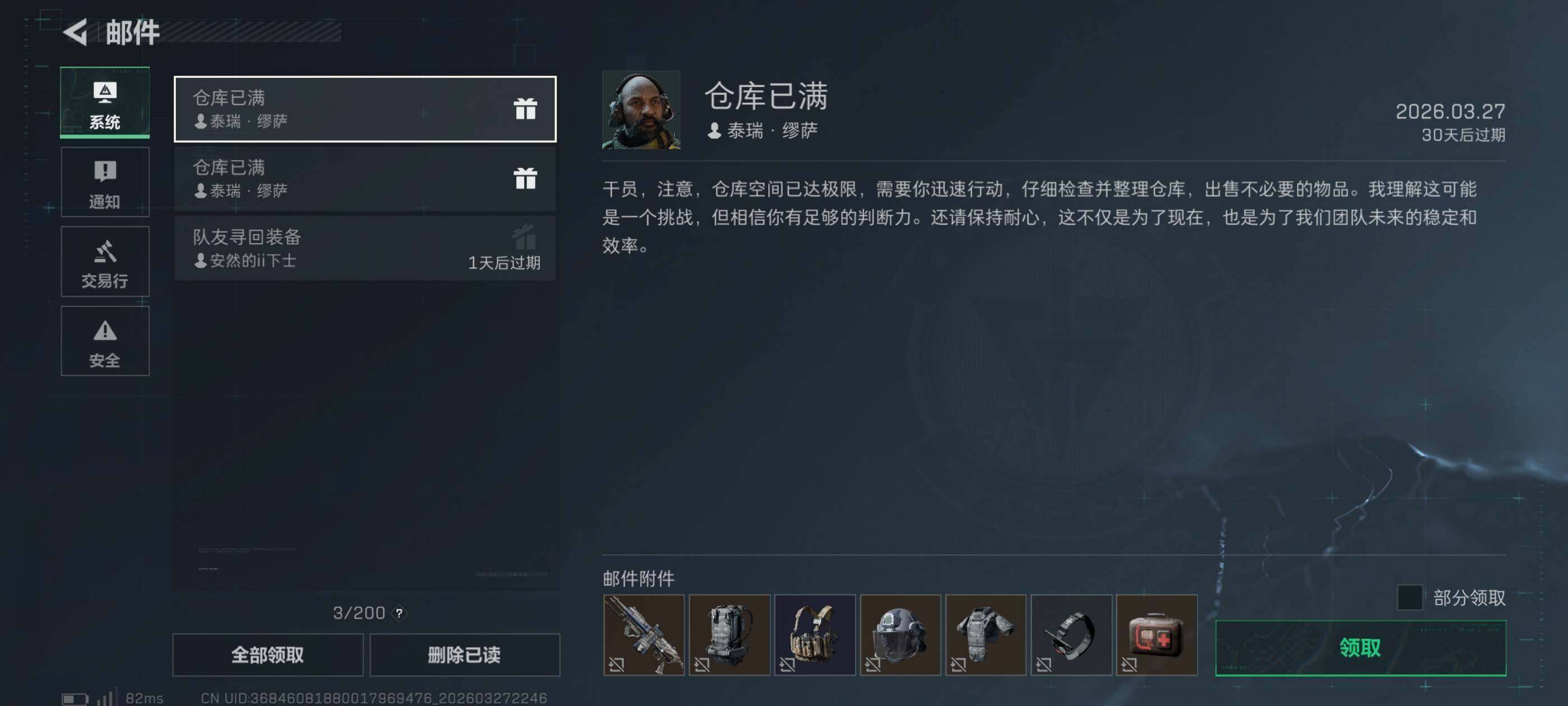Select the 安全 warning tab
This screenshot has width=1568, height=706.
(105, 341)
